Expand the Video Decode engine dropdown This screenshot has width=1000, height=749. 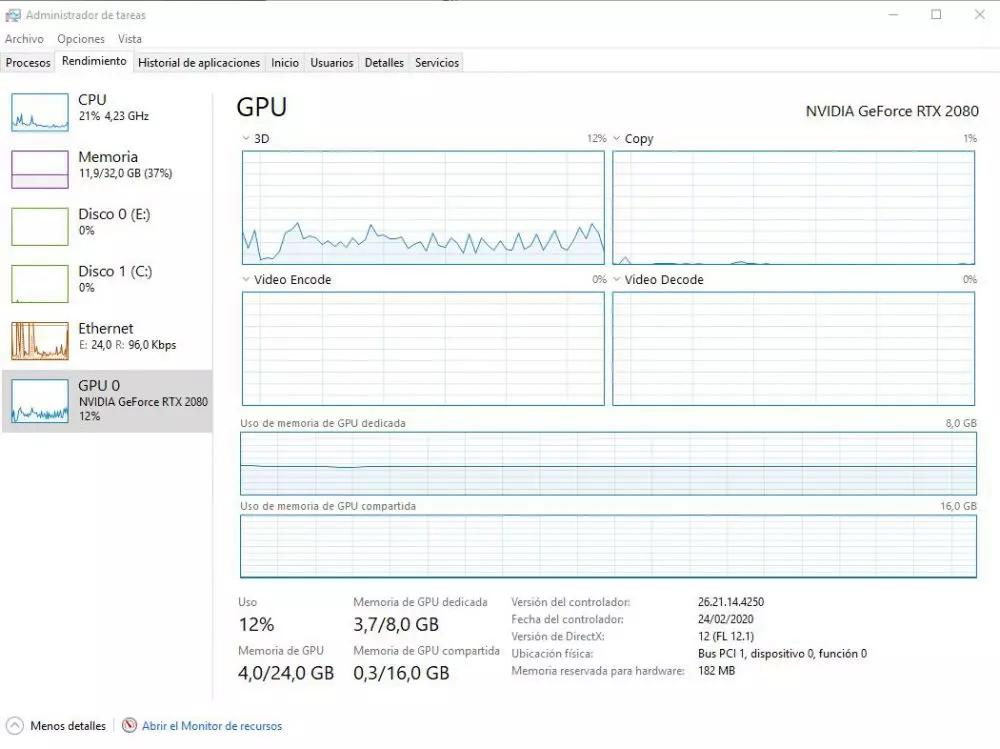(x=617, y=280)
